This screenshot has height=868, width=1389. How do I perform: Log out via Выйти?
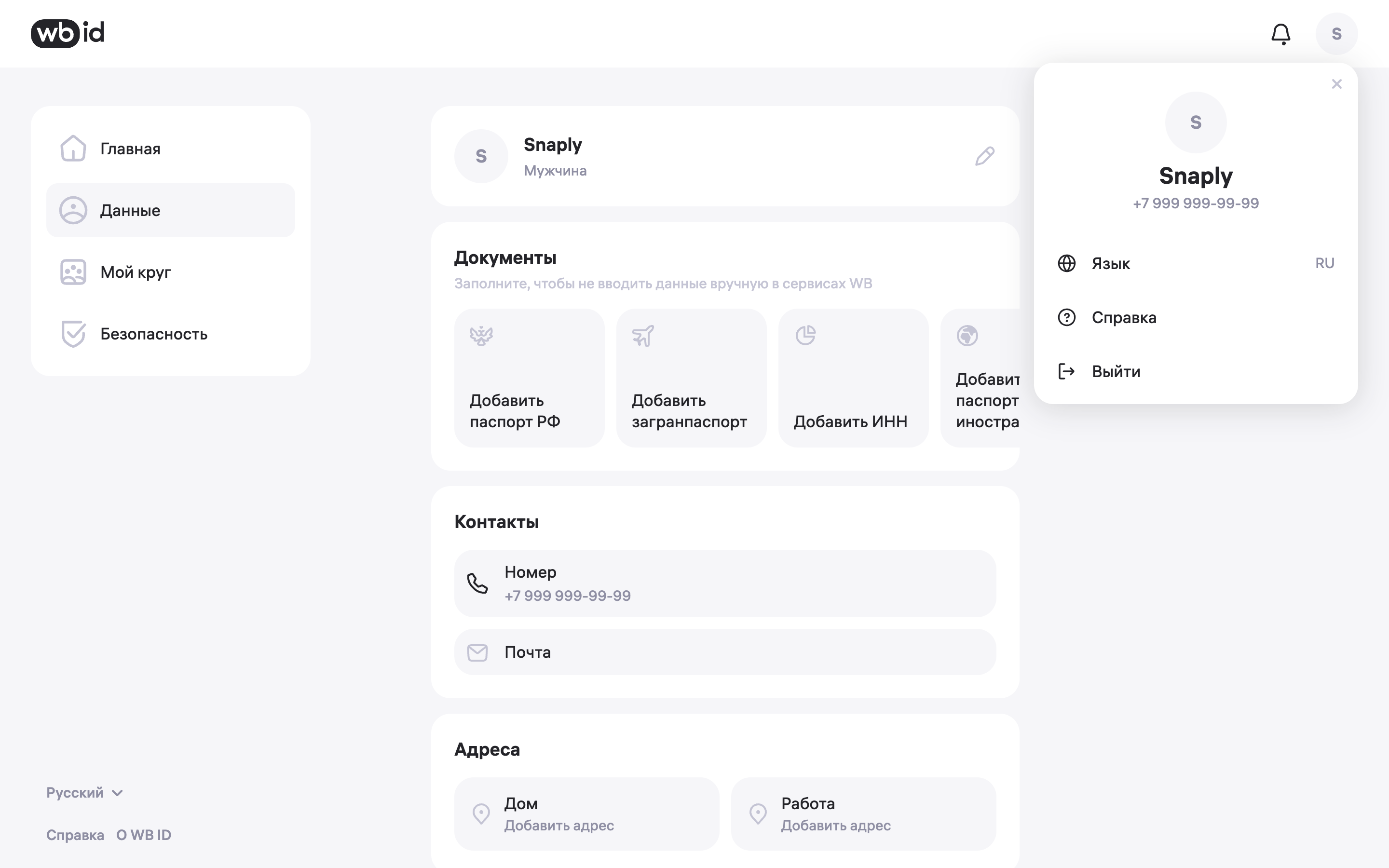[1196, 371]
